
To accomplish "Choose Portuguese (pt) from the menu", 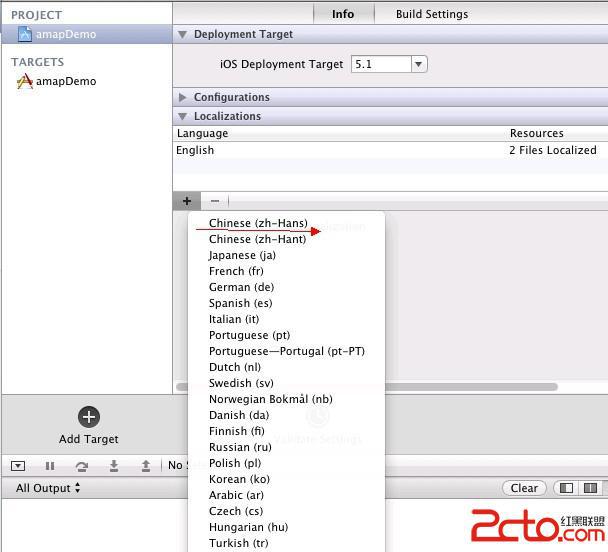I will click(x=286, y=335).
